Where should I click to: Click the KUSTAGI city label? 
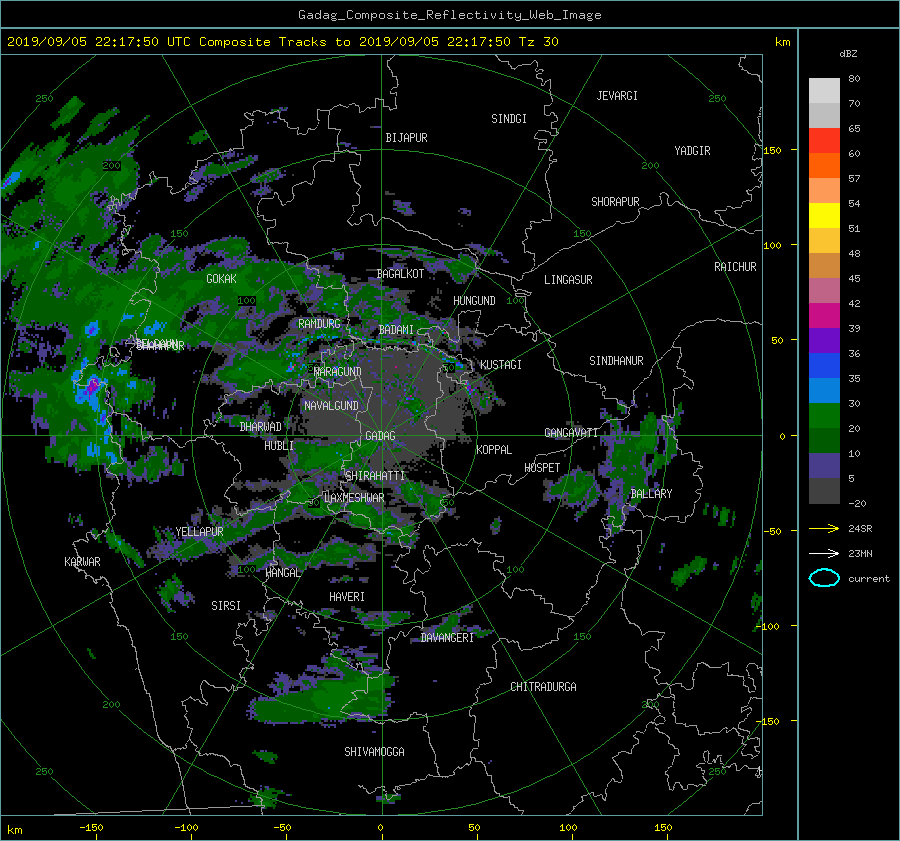point(501,365)
